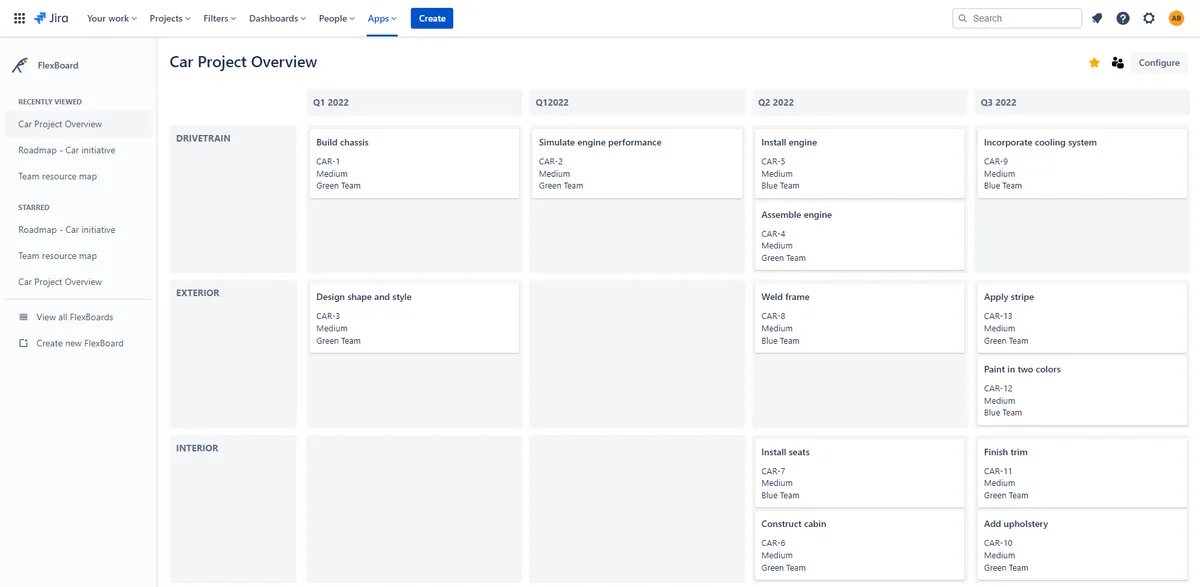This screenshot has height=587, width=1200.
Task: Click the CAR-1 issue key
Action: tap(328, 161)
